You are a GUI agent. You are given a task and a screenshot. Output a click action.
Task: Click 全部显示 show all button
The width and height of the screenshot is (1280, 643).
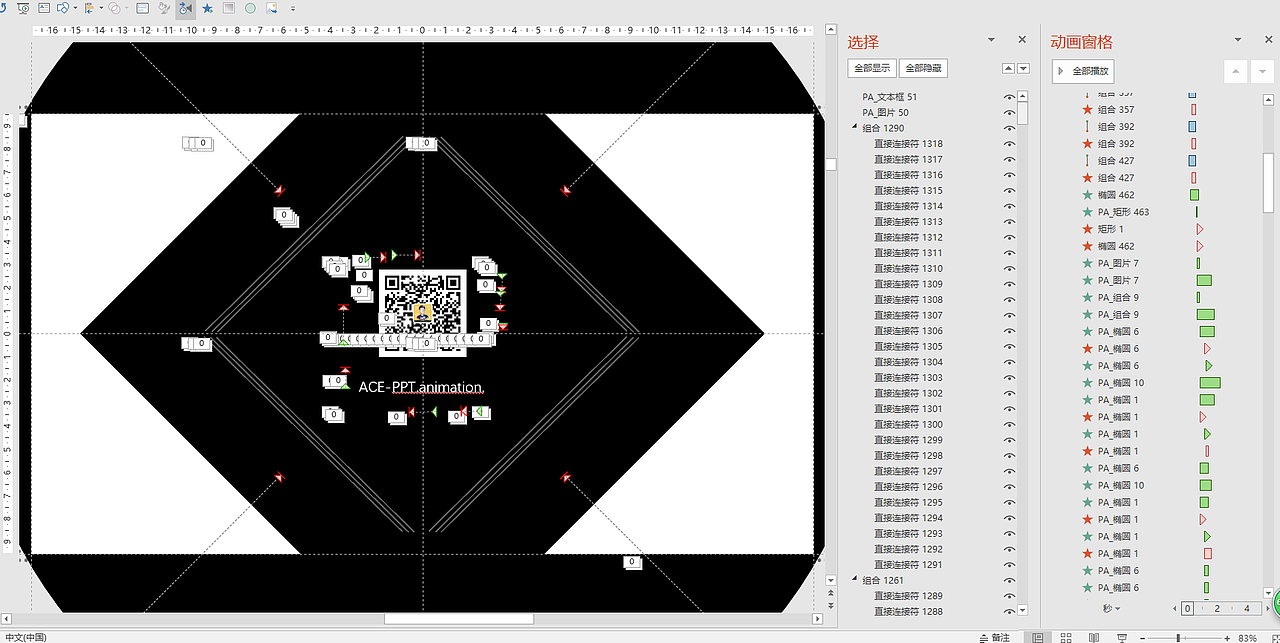pos(872,69)
